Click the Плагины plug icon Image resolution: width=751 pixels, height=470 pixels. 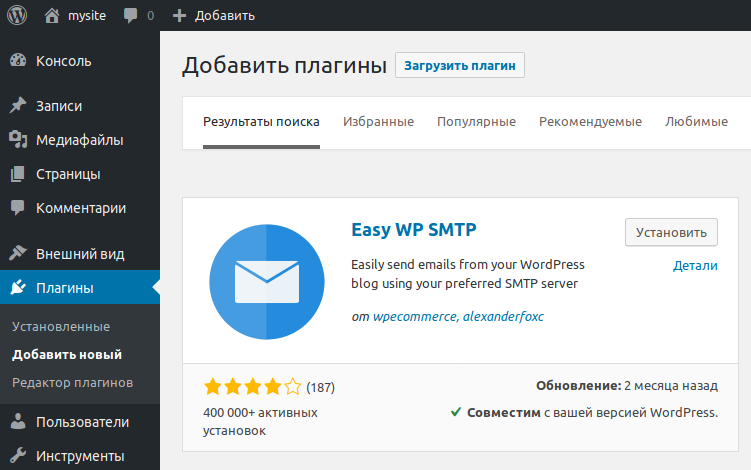(18, 287)
